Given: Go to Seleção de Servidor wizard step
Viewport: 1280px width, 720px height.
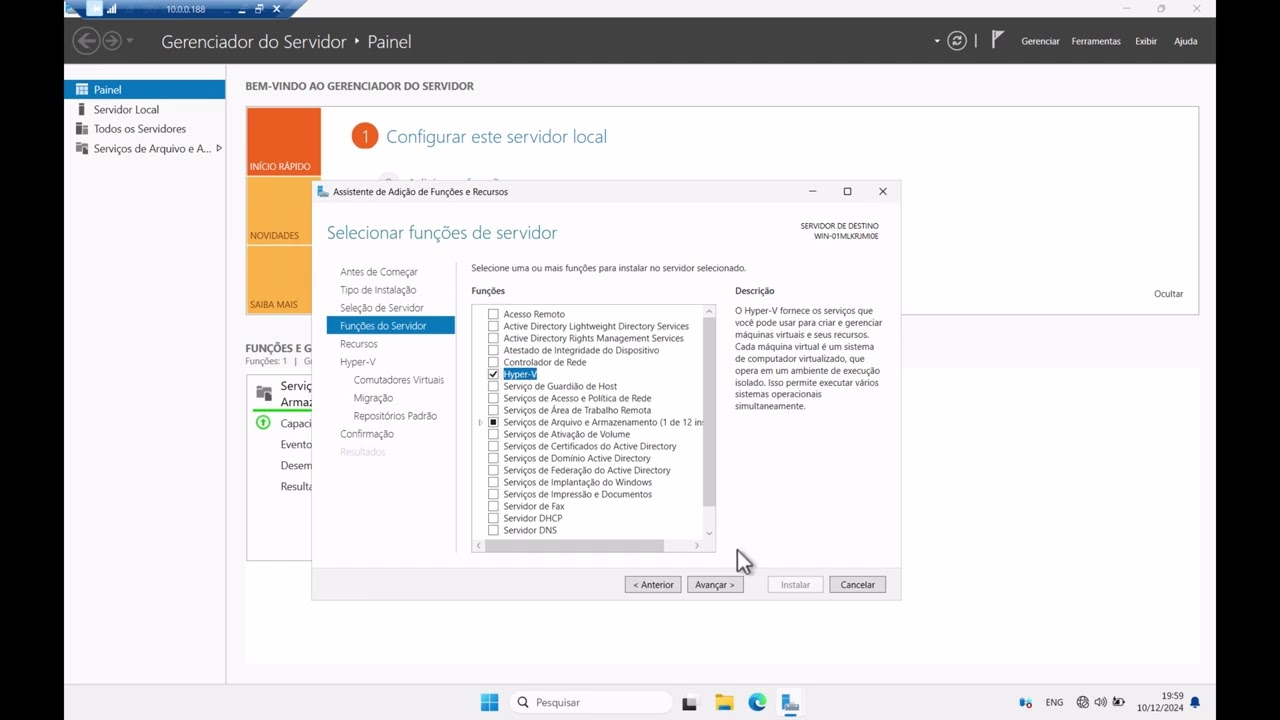Looking at the screenshot, I should [x=382, y=308].
